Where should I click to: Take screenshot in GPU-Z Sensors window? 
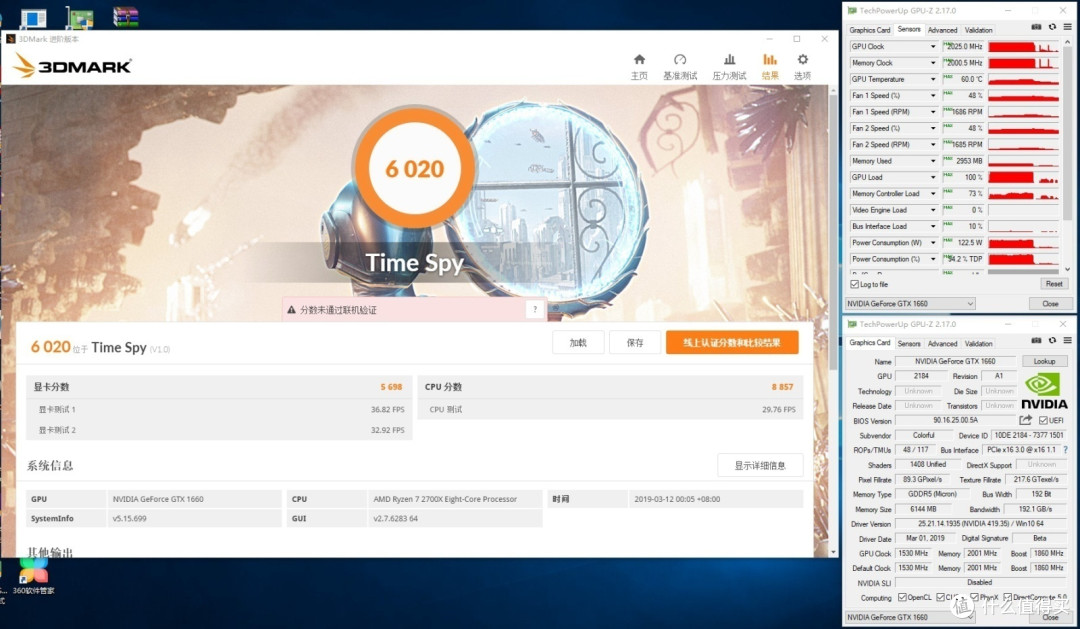pyautogui.click(x=1036, y=27)
